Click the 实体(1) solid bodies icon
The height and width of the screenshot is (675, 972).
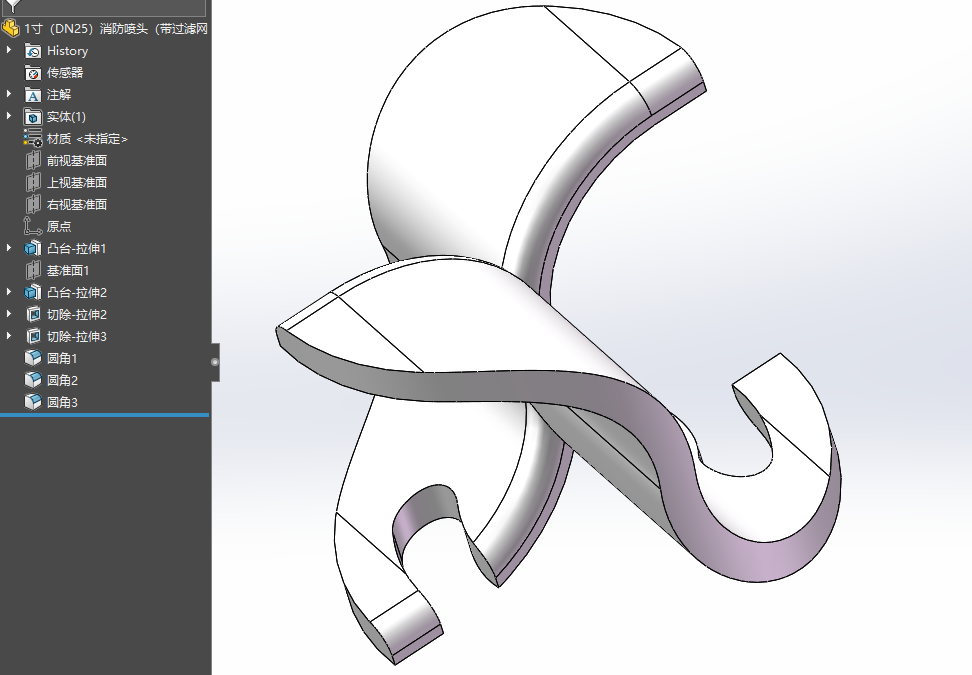pos(33,117)
